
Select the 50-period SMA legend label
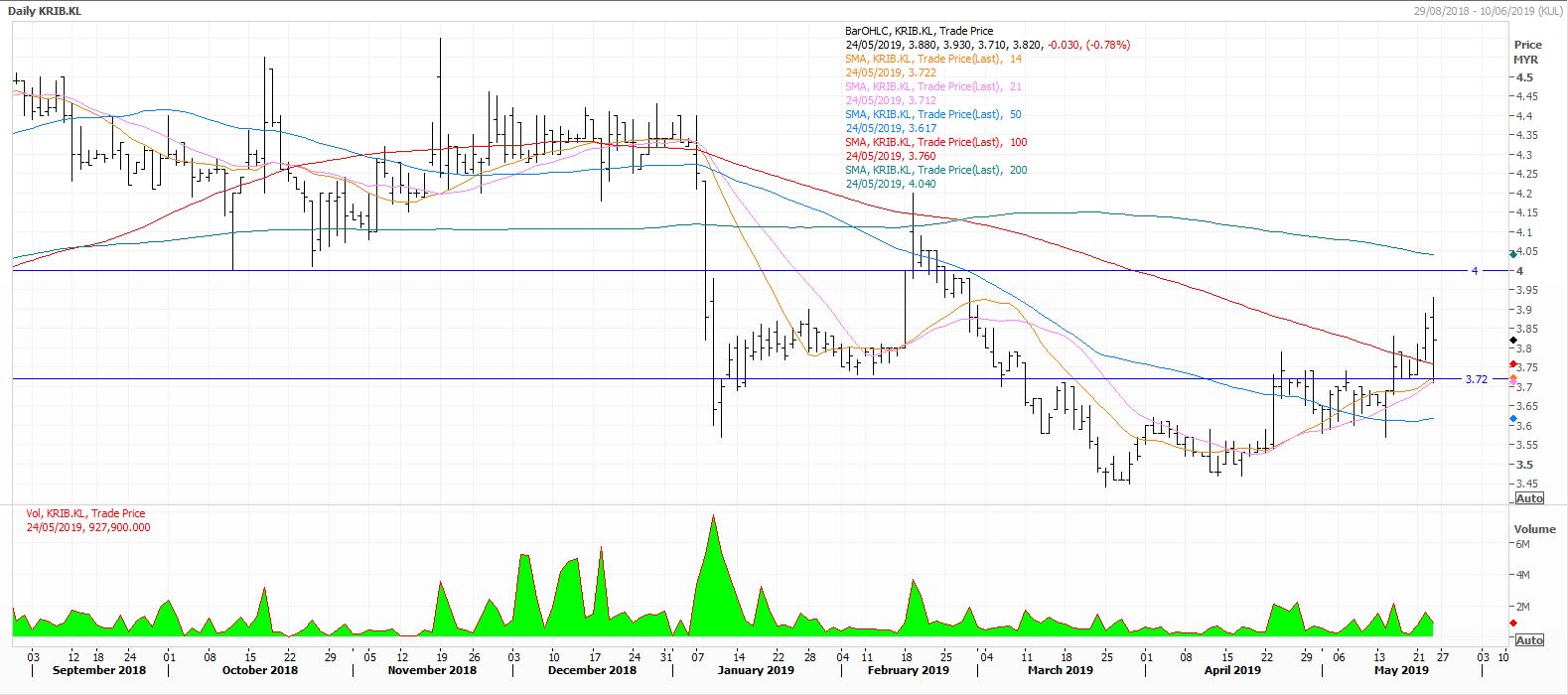point(932,114)
